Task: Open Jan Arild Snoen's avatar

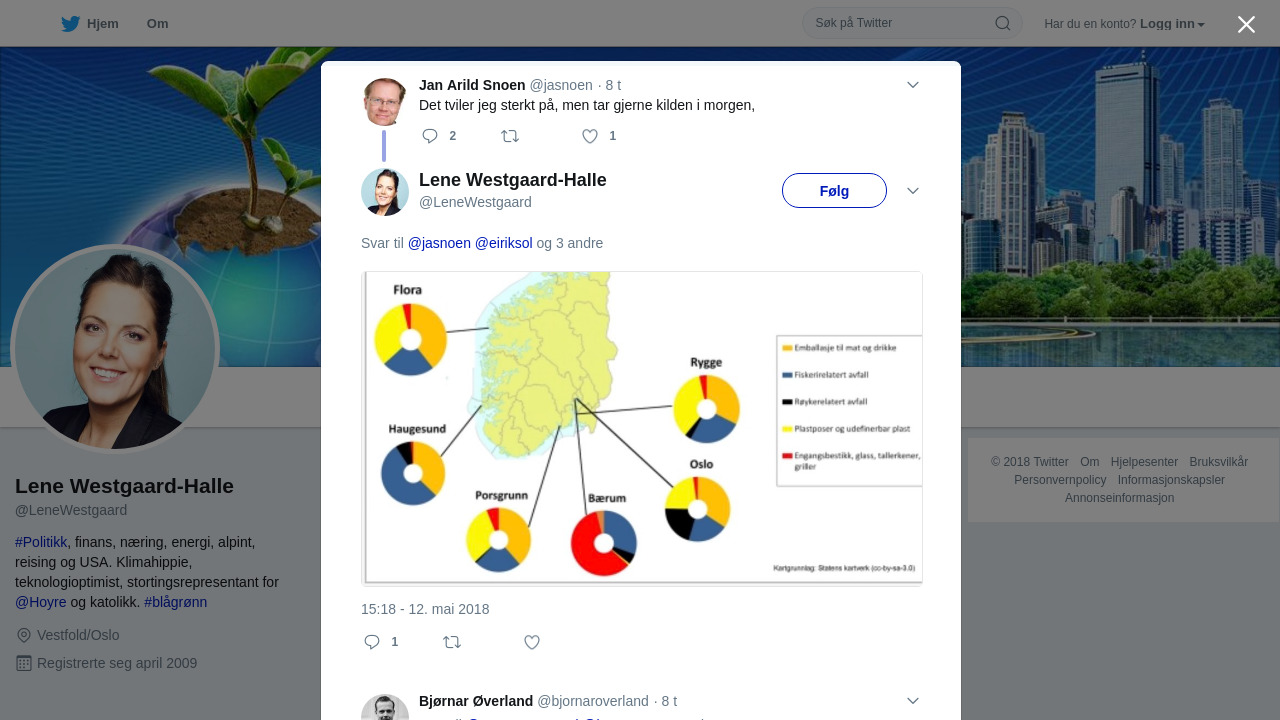Action: click(385, 102)
